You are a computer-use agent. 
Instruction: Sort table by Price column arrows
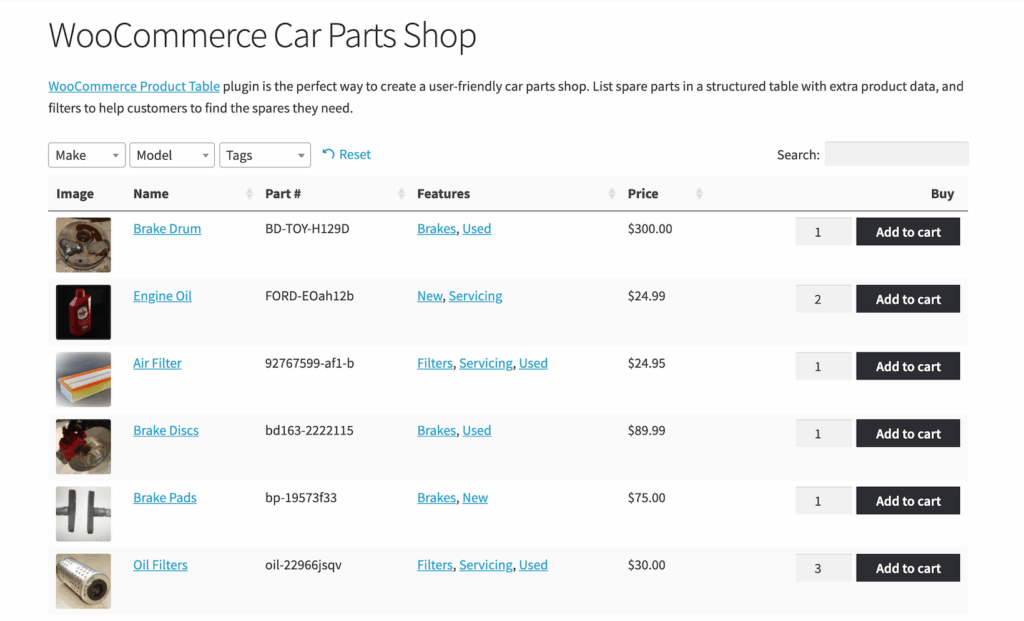(699, 193)
